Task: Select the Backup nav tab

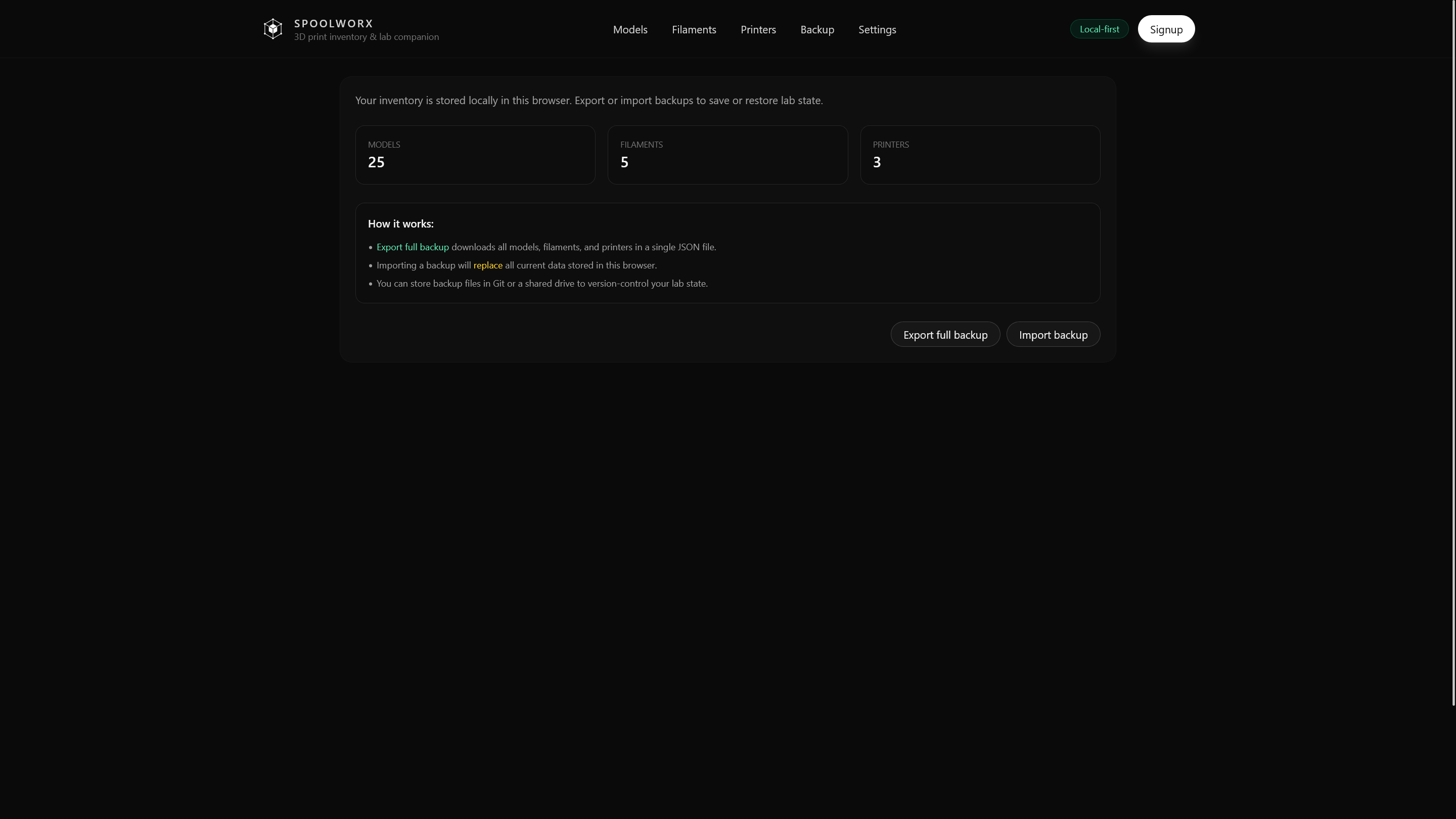Action: tap(817, 29)
